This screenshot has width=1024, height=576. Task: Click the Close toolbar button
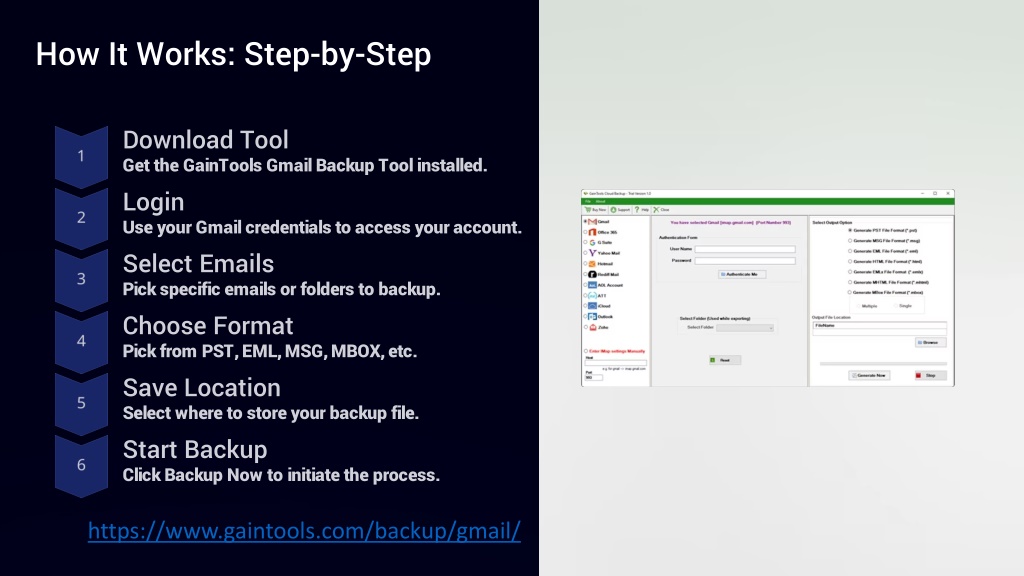pos(662,210)
